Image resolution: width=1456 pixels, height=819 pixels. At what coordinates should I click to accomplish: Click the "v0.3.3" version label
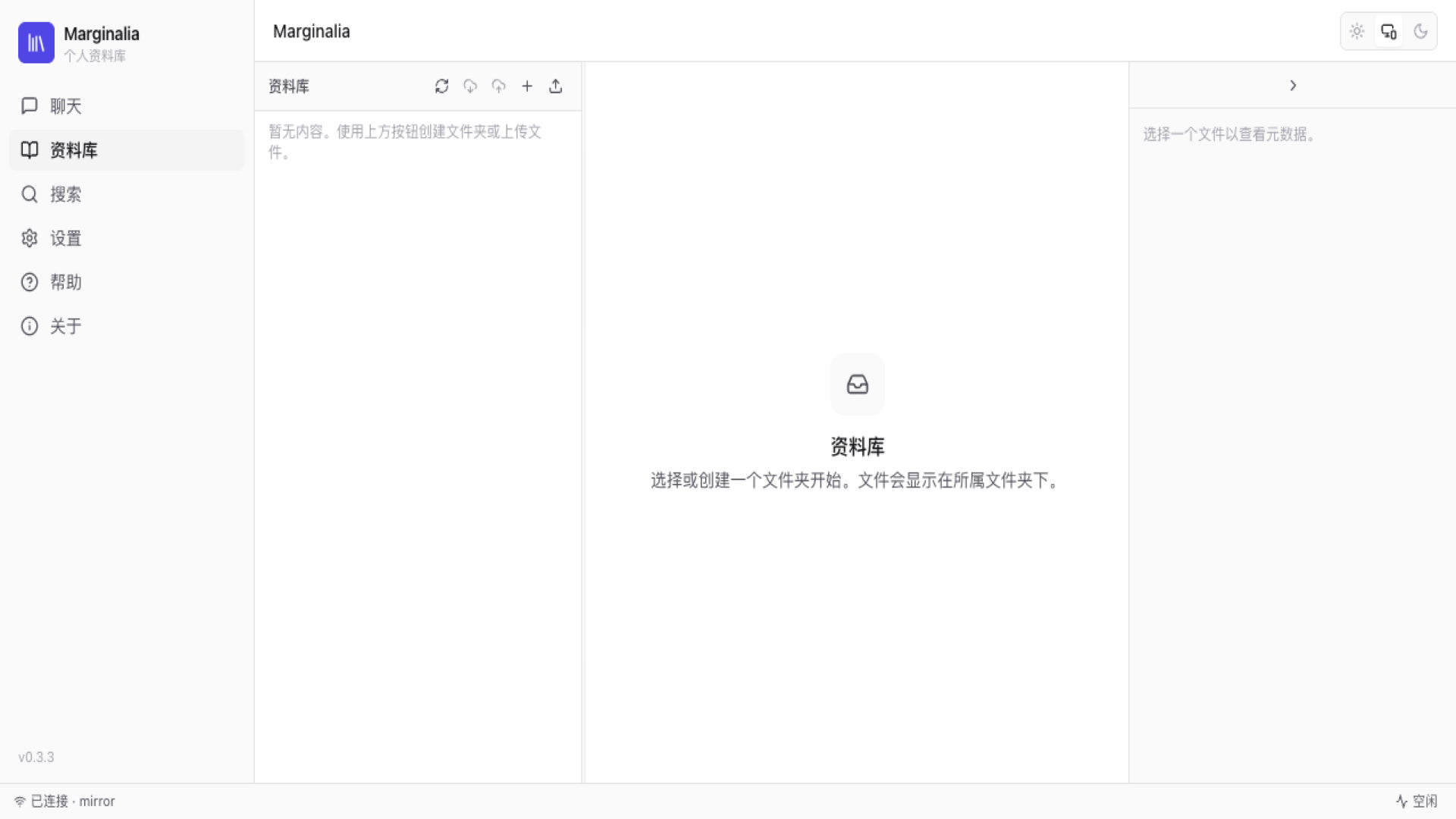(36, 758)
